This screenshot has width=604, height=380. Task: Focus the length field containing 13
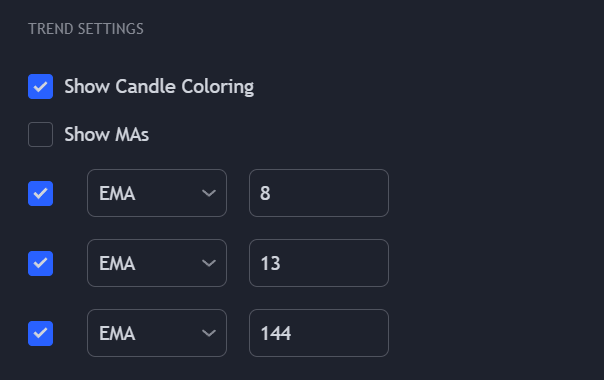(319, 263)
